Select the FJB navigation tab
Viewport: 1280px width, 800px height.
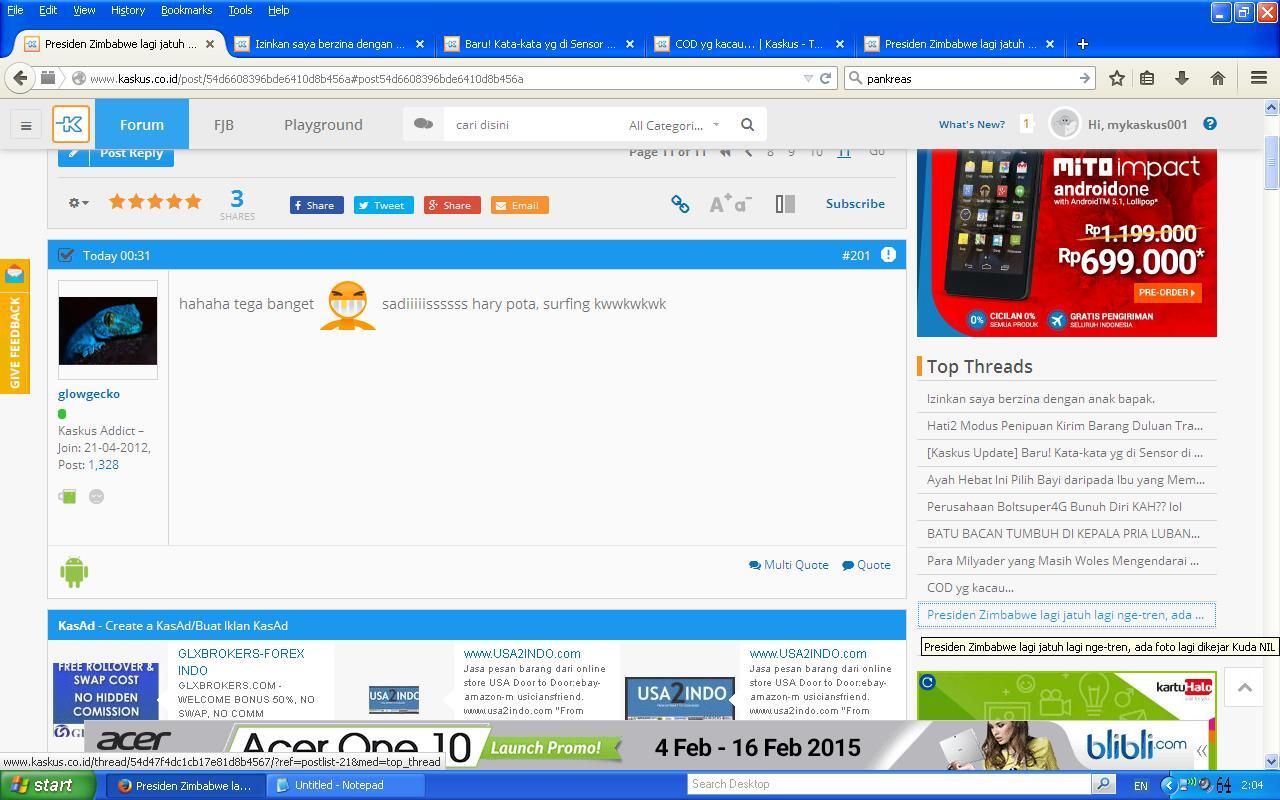click(224, 124)
